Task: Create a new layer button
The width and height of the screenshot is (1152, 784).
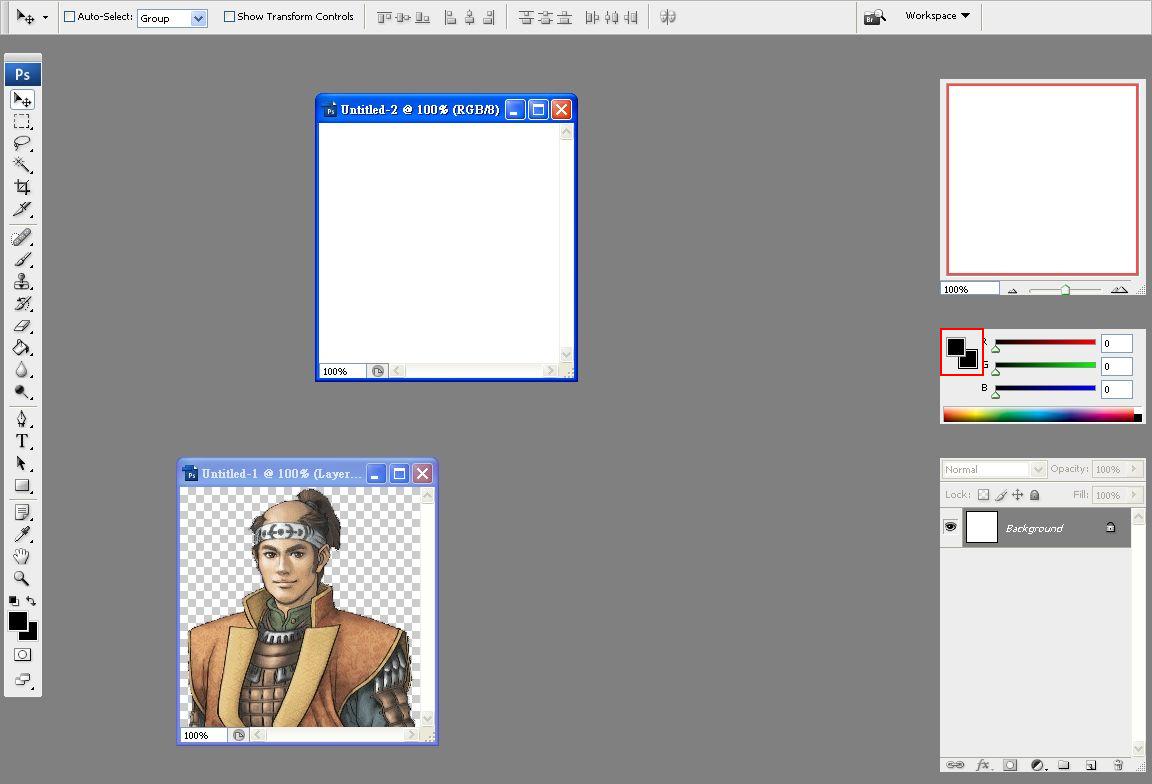Action: (1091, 765)
